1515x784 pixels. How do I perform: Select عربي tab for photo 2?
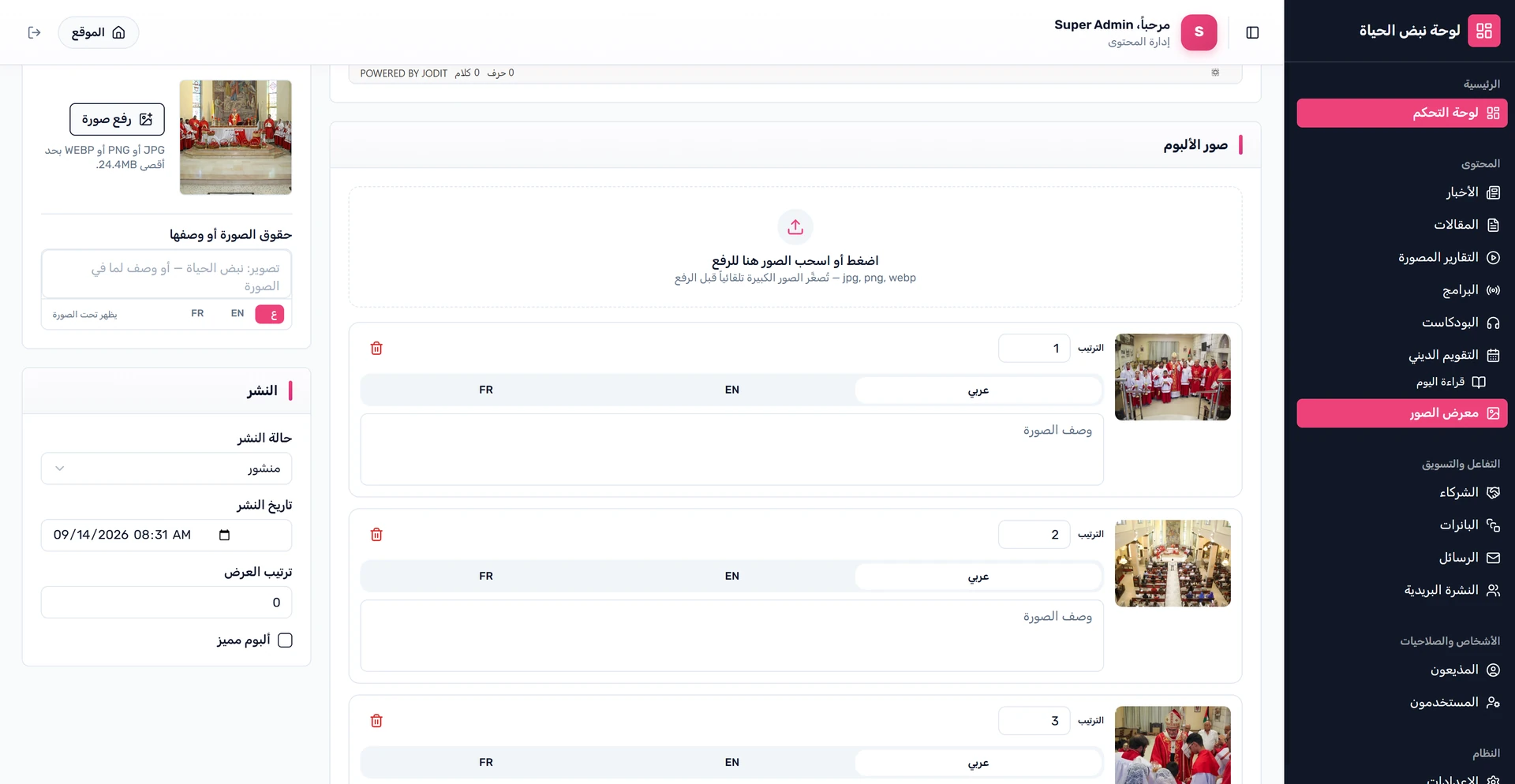click(x=978, y=576)
